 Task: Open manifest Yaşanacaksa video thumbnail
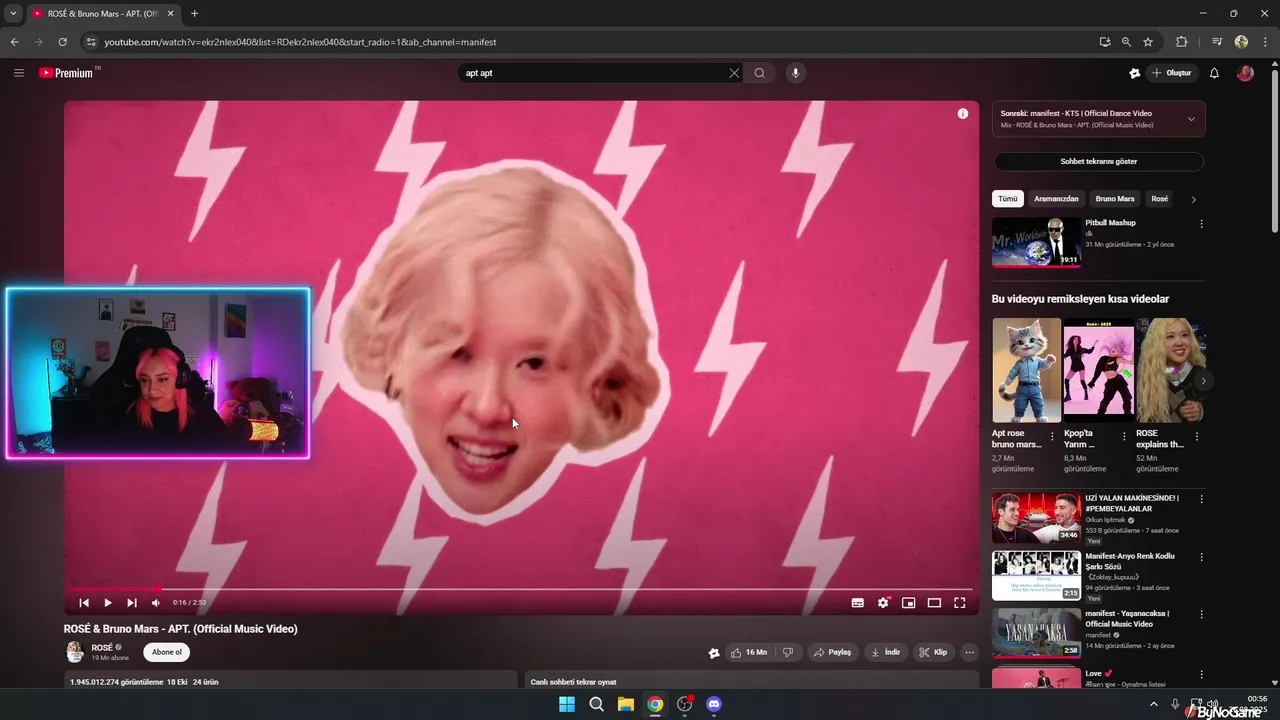[x=1036, y=633]
